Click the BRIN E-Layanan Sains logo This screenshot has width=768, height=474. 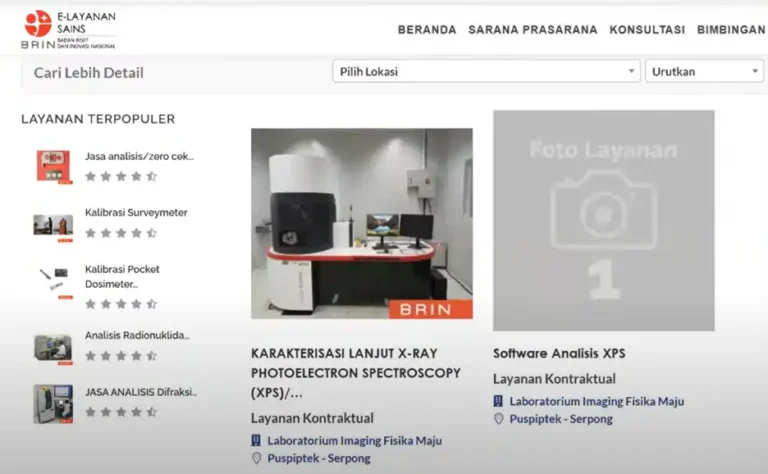point(68,30)
